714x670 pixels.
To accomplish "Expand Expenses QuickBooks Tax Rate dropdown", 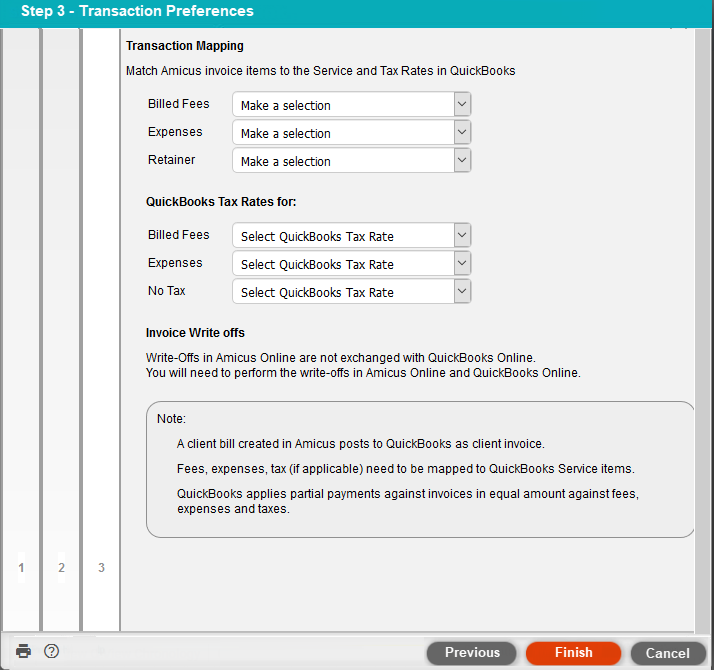I will [350, 264].
